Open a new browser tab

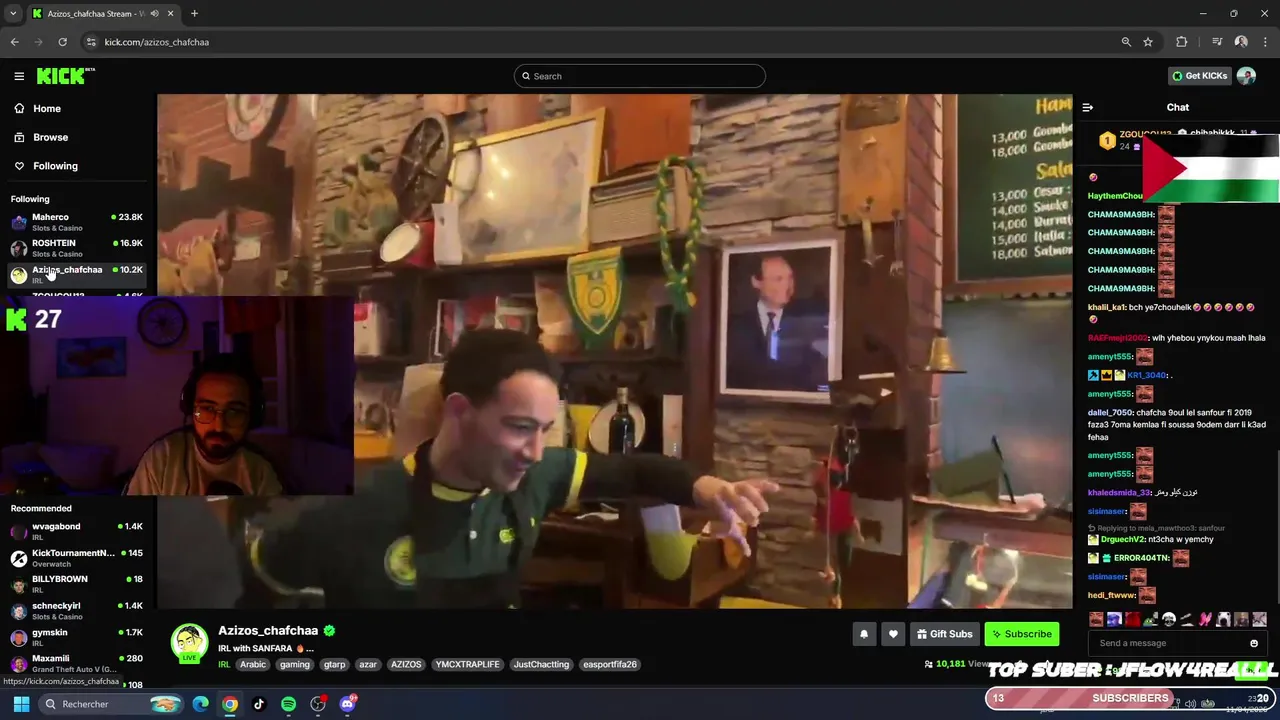194,14
